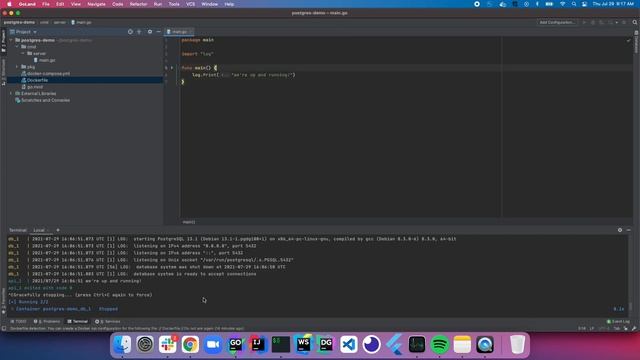
Task: Click the run gutter arrow beside func main
Action: (172, 68)
